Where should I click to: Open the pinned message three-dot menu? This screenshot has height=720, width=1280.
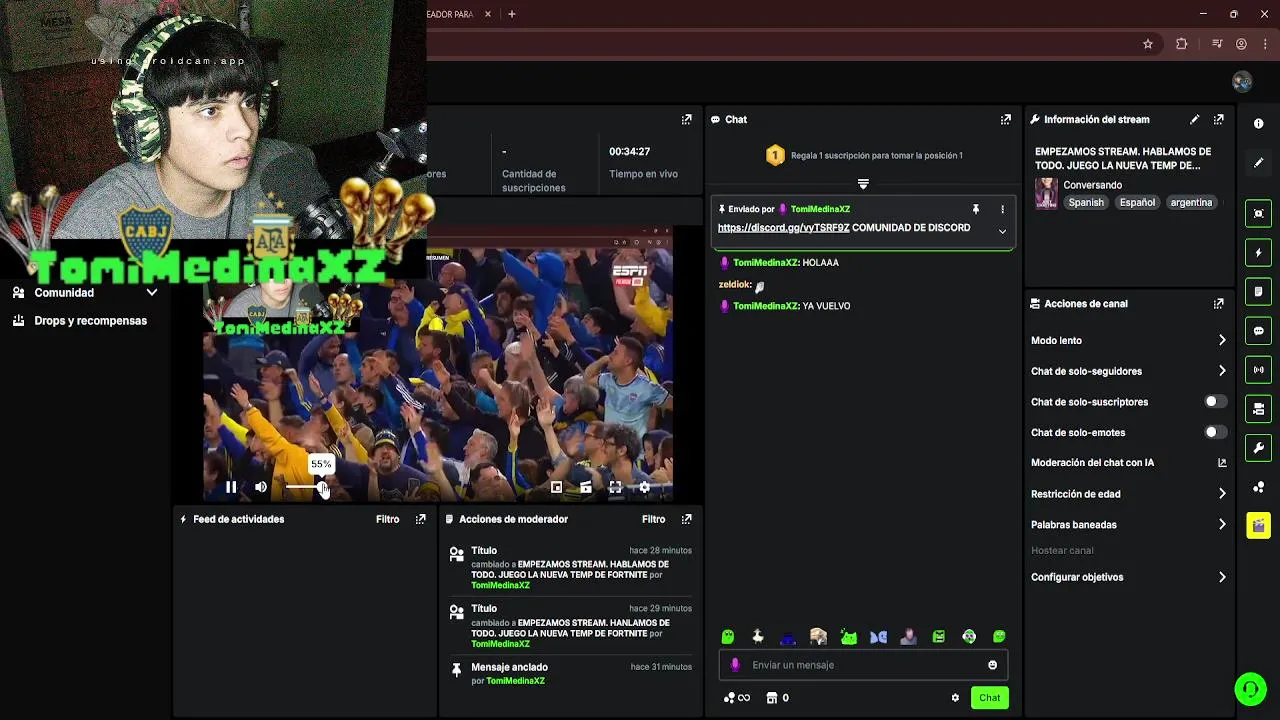tap(1002, 209)
